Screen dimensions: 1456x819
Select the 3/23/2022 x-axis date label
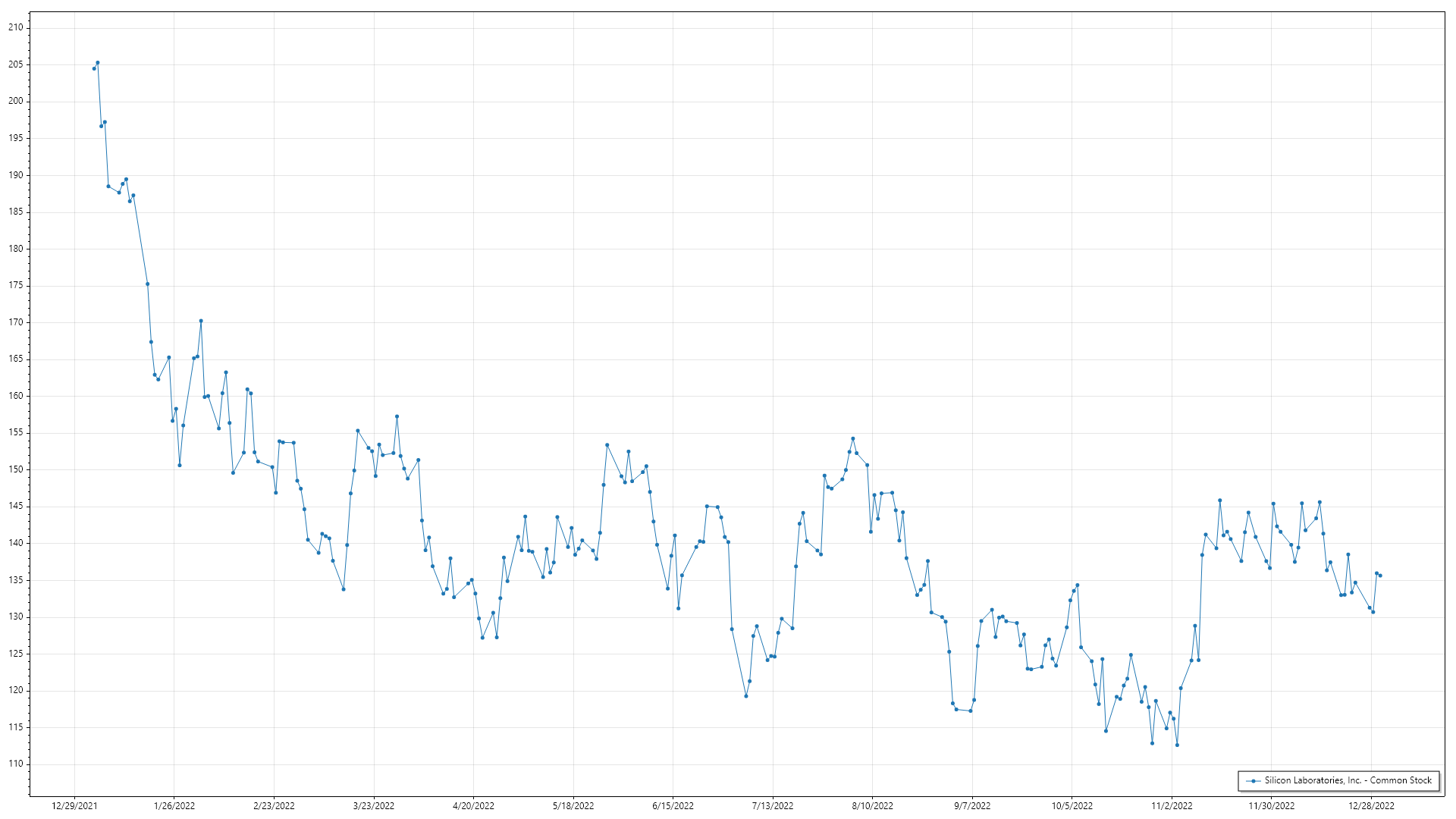374,806
